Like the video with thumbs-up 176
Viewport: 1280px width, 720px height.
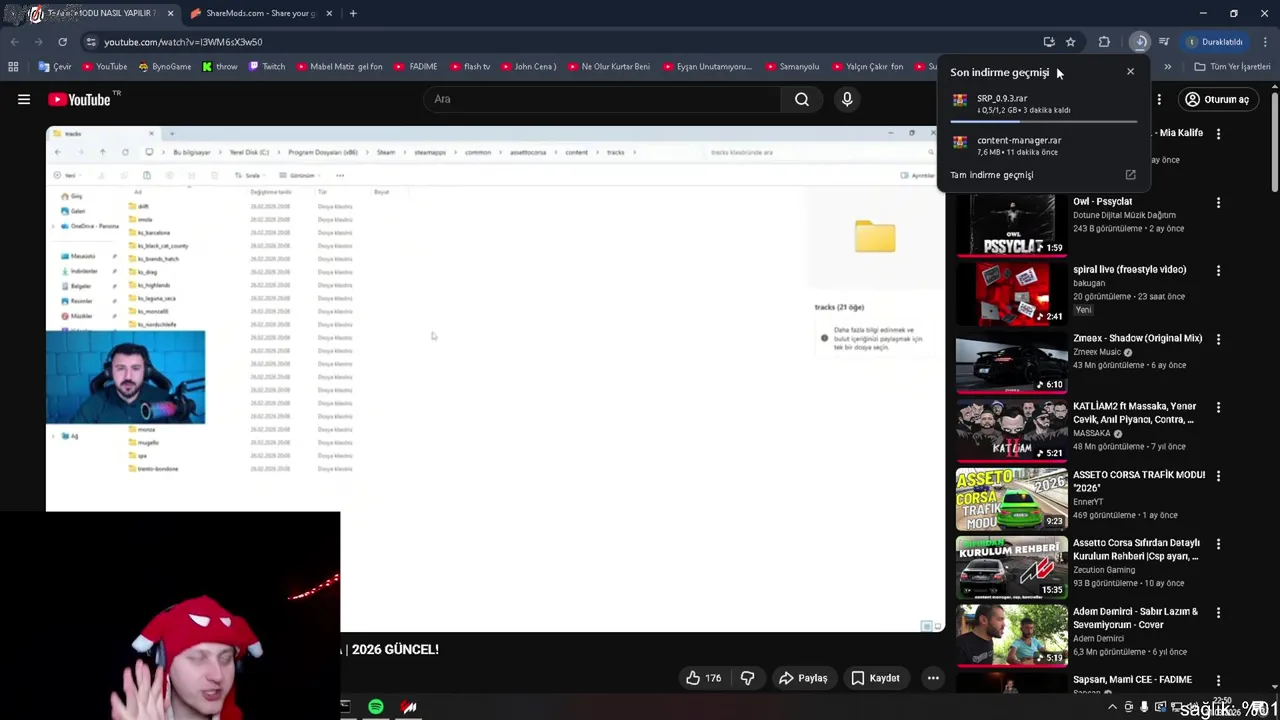tap(703, 678)
